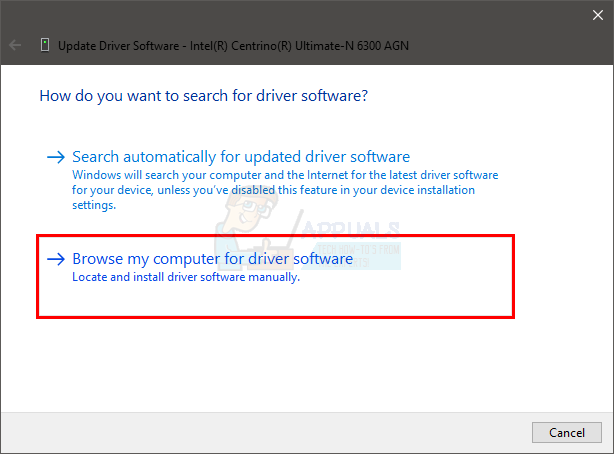The height and width of the screenshot is (454, 614).
Task: Close the Update Driver Software dialog
Action: click(598, 15)
